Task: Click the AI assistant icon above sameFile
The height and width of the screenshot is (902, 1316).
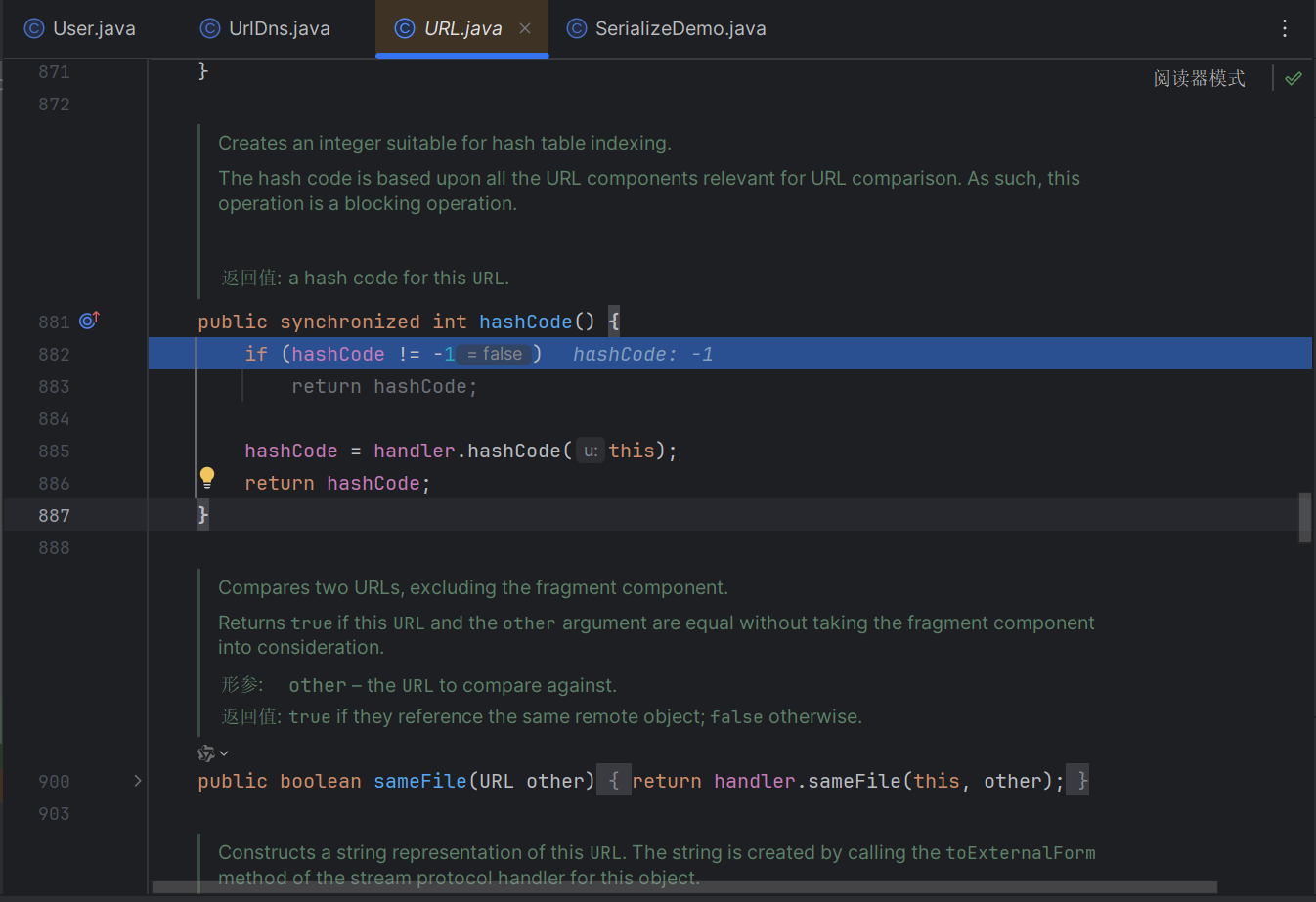Action: pos(205,753)
